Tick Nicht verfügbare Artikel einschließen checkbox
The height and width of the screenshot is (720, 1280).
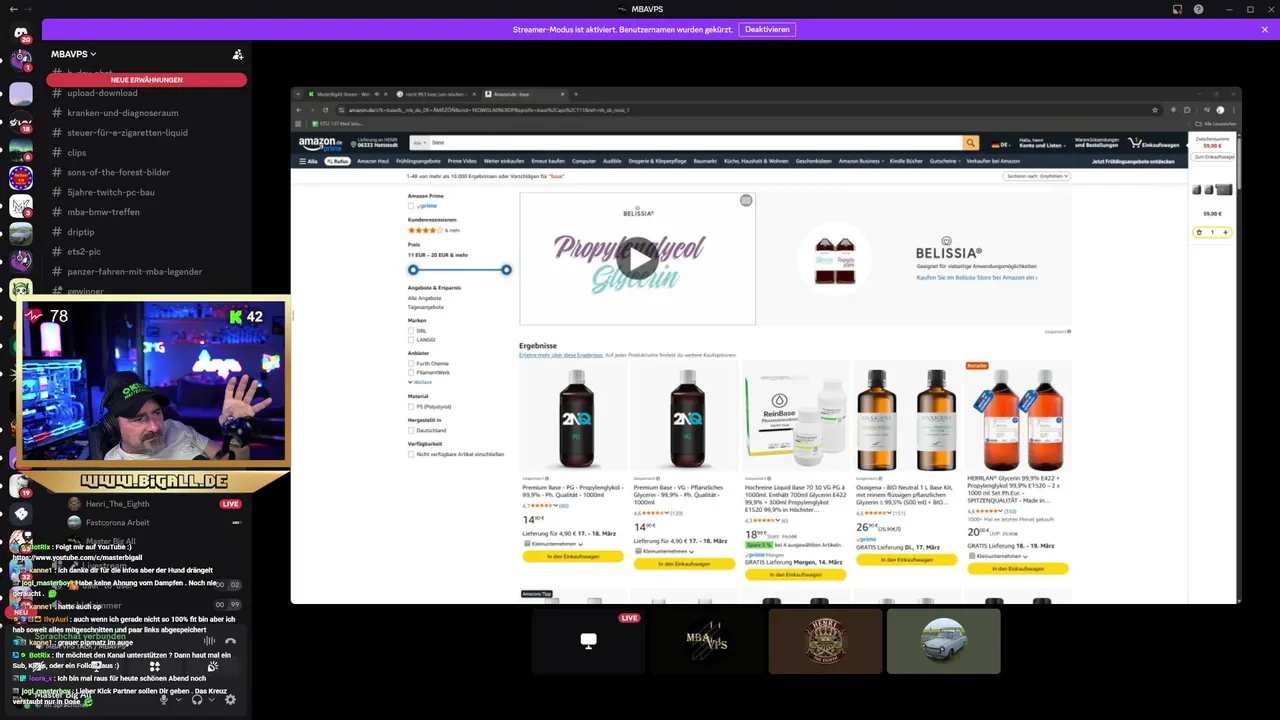411,454
